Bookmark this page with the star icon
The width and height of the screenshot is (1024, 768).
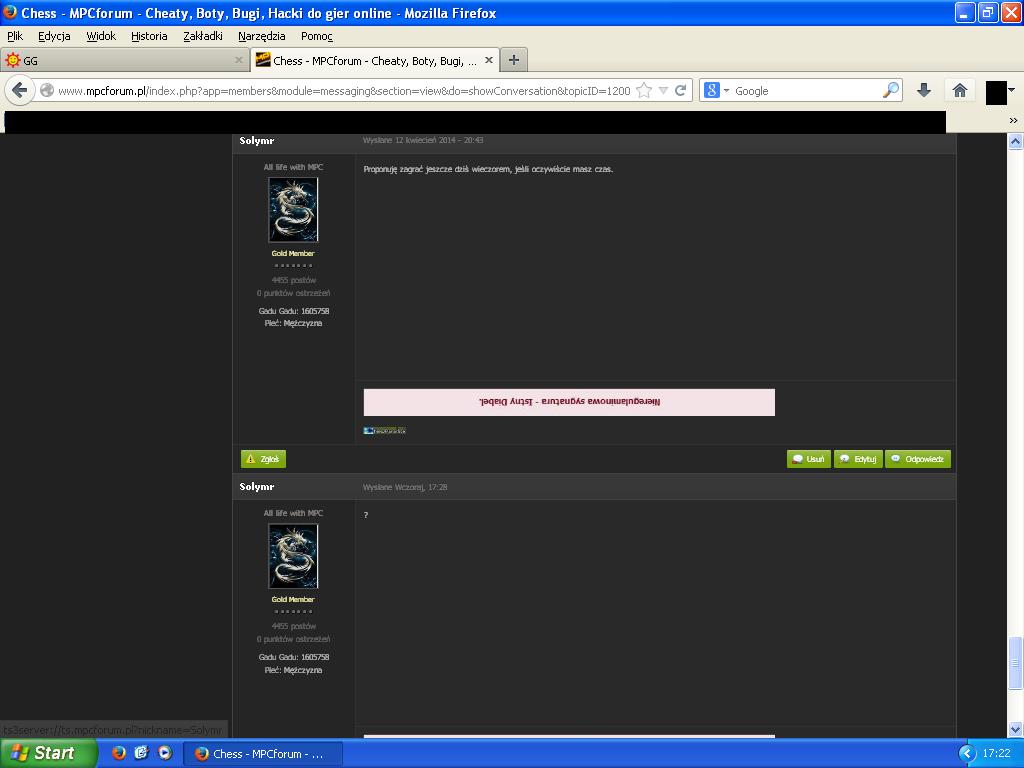pos(644,90)
